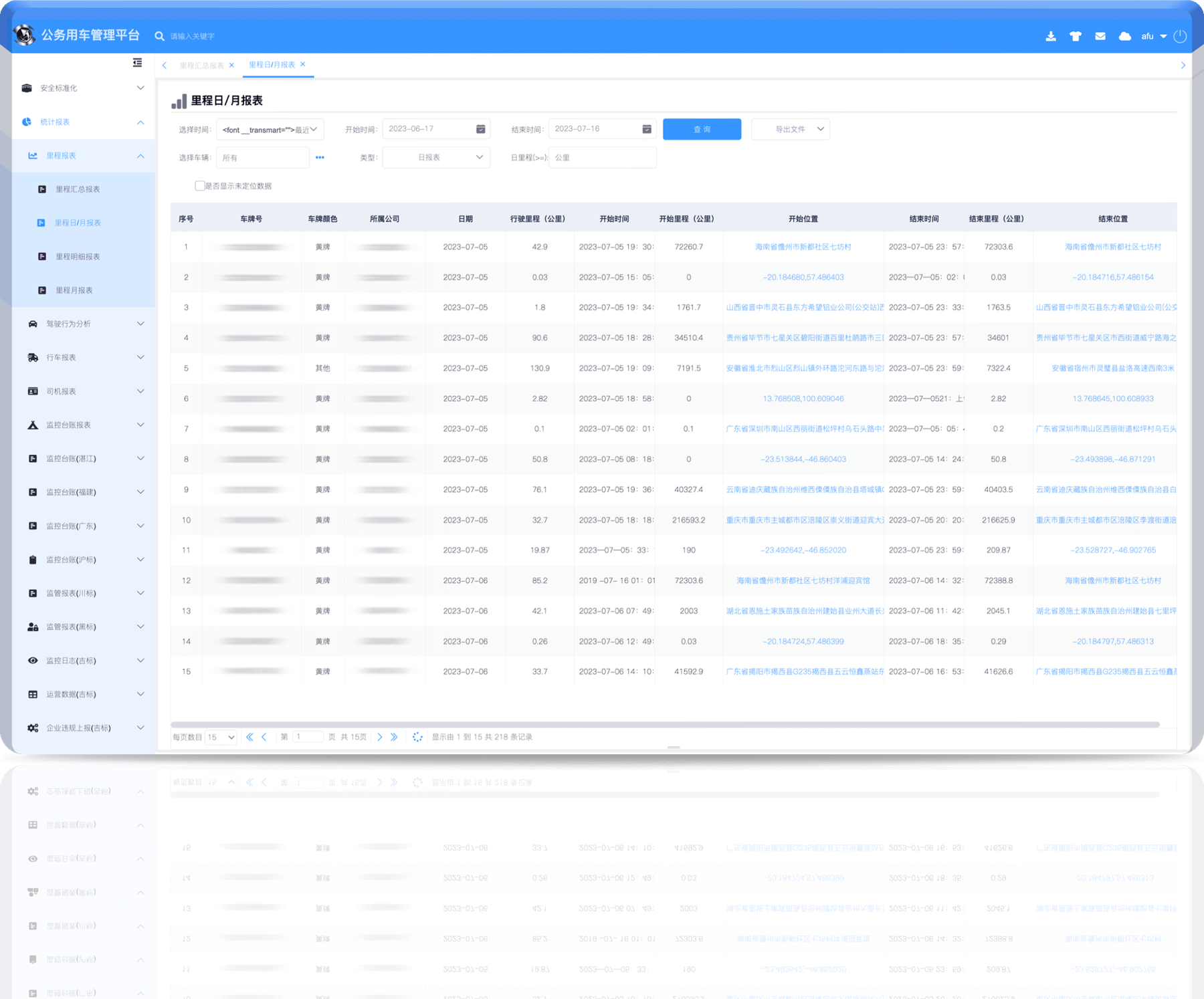Click the power logout icon
The height and width of the screenshot is (999, 1204).
1180,36
